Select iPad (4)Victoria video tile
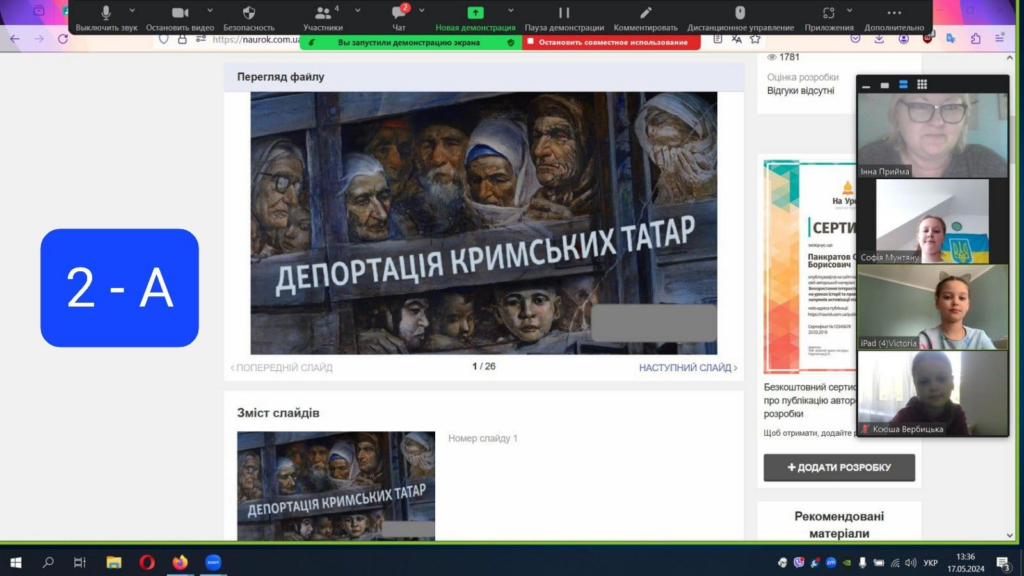This screenshot has width=1024, height=576. (x=933, y=307)
